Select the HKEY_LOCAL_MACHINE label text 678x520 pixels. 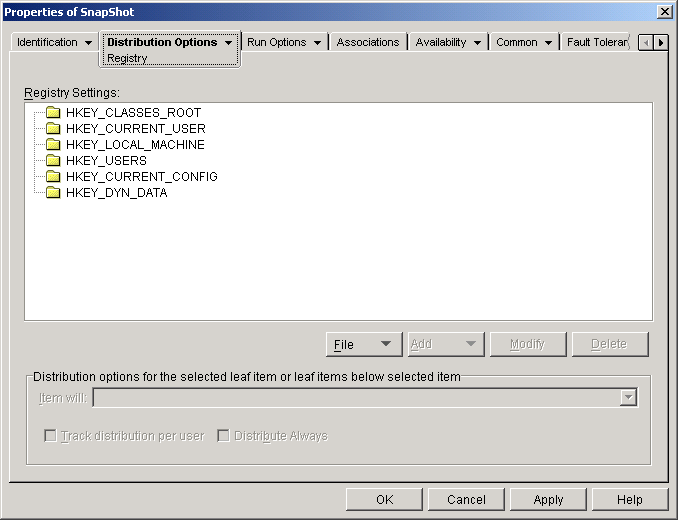pyautogui.click(x=135, y=145)
